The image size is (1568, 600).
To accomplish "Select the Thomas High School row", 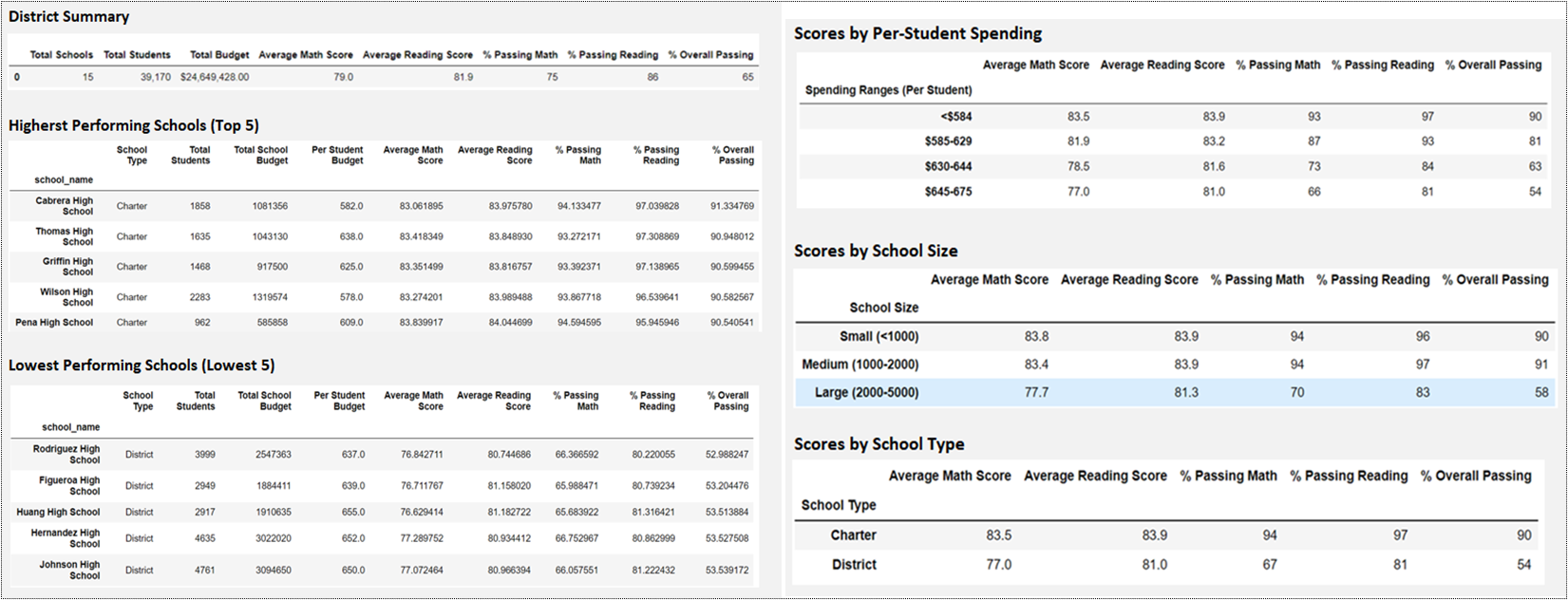I will pos(384,236).
